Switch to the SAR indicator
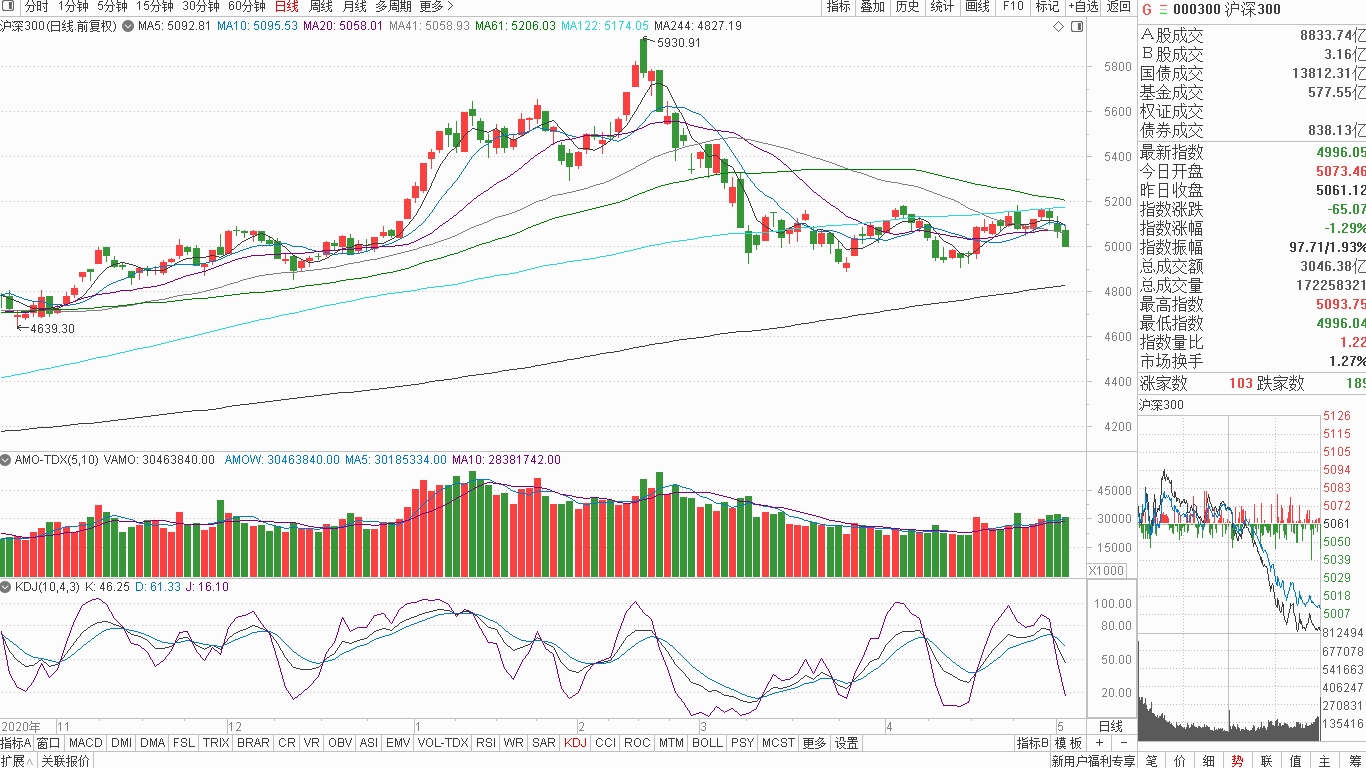 click(544, 743)
